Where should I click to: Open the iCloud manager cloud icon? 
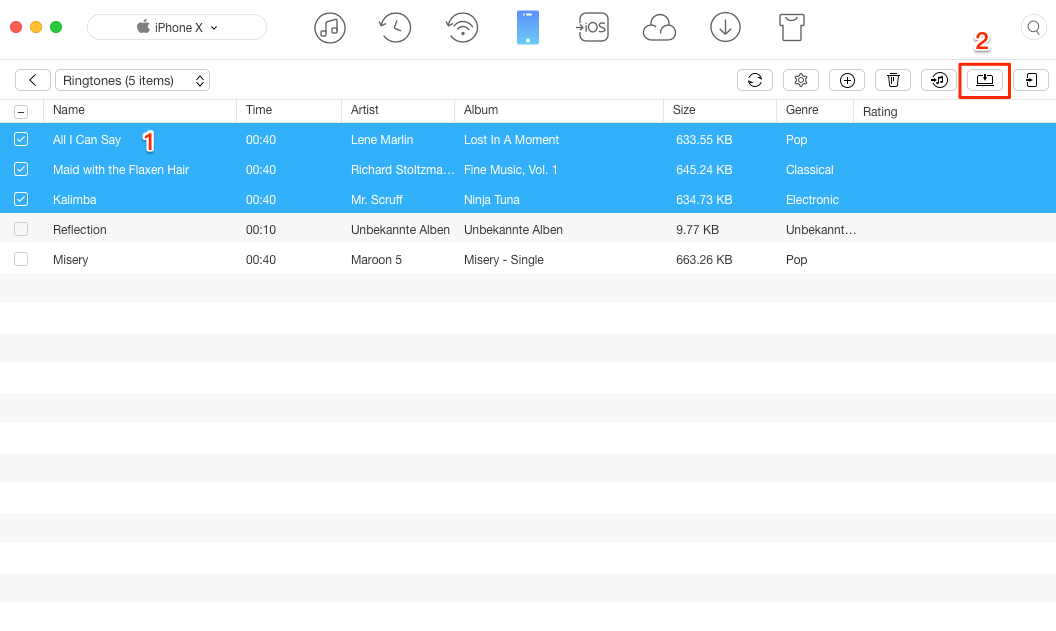pyautogui.click(x=659, y=28)
